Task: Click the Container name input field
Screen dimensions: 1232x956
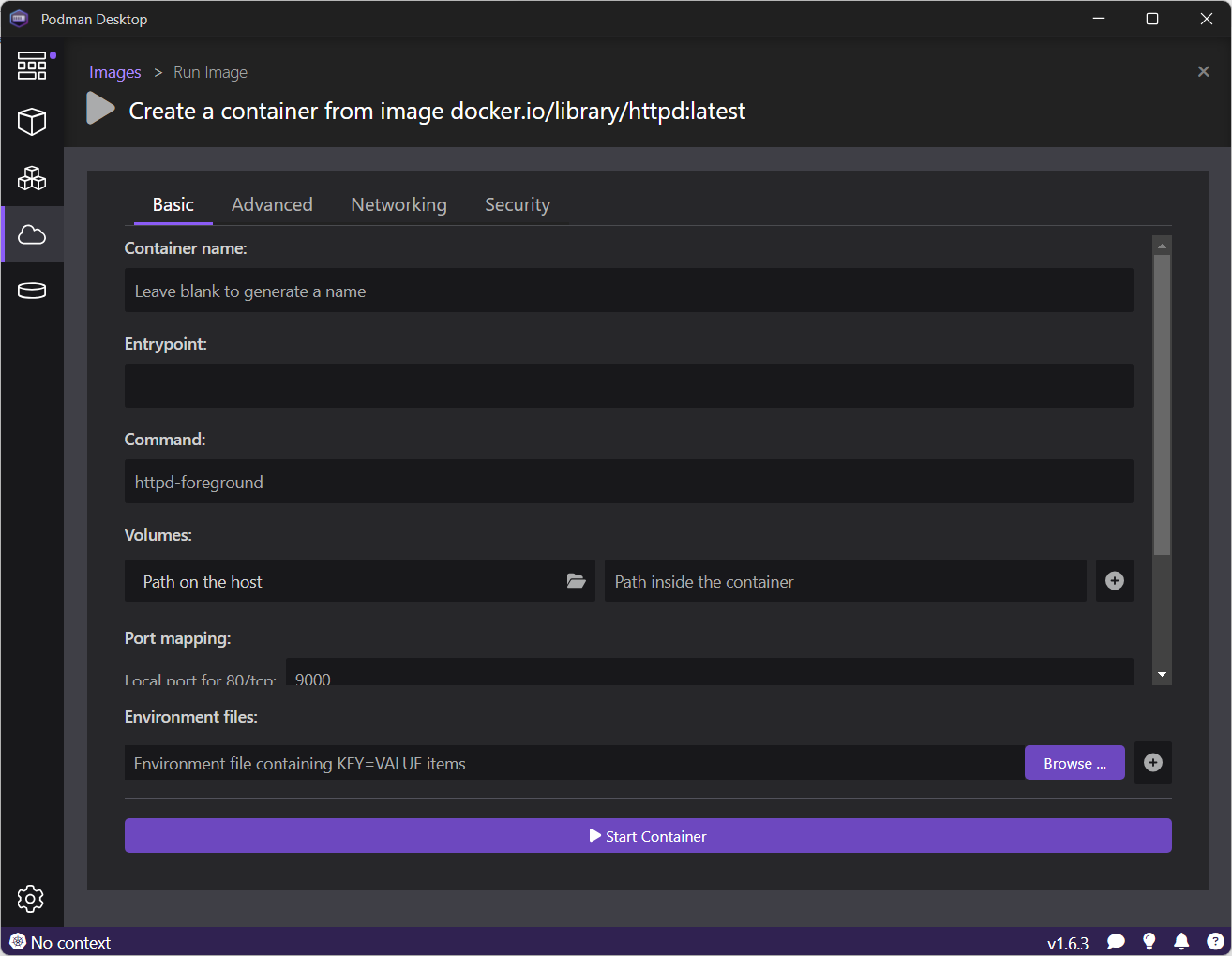Action: pyautogui.click(x=628, y=291)
